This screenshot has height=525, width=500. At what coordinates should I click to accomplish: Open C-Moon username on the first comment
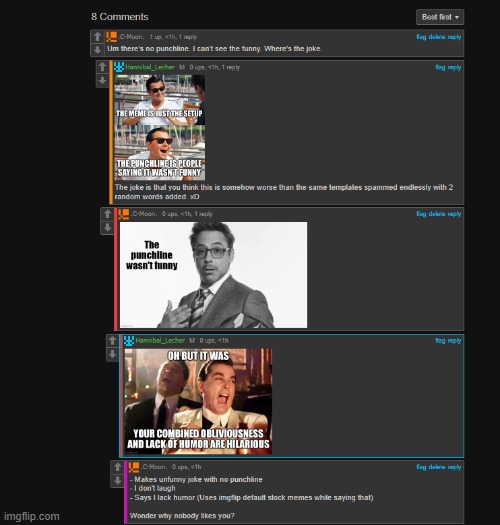pyautogui.click(x=131, y=37)
